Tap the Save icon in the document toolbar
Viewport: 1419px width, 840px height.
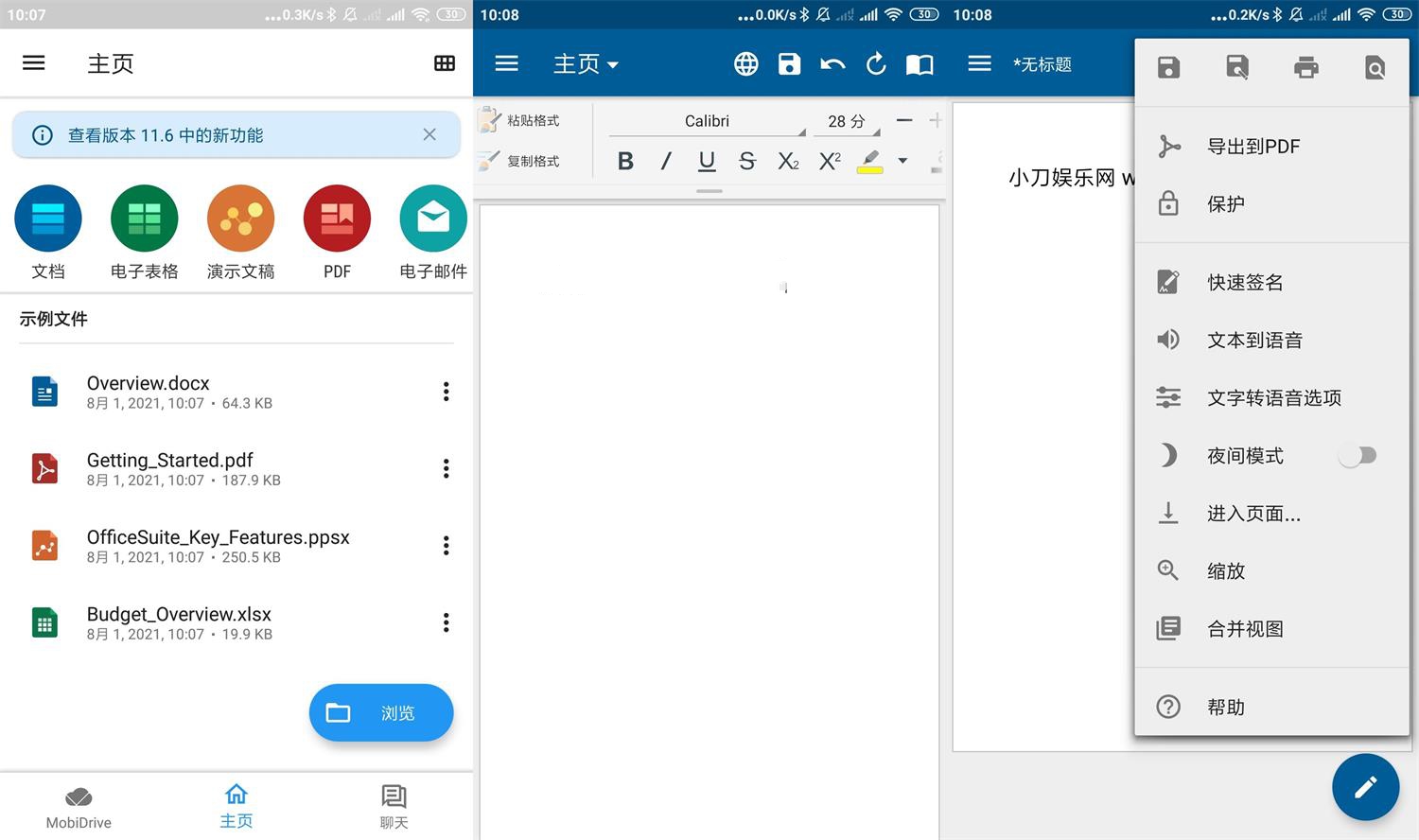pyautogui.click(x=789, y=63)
